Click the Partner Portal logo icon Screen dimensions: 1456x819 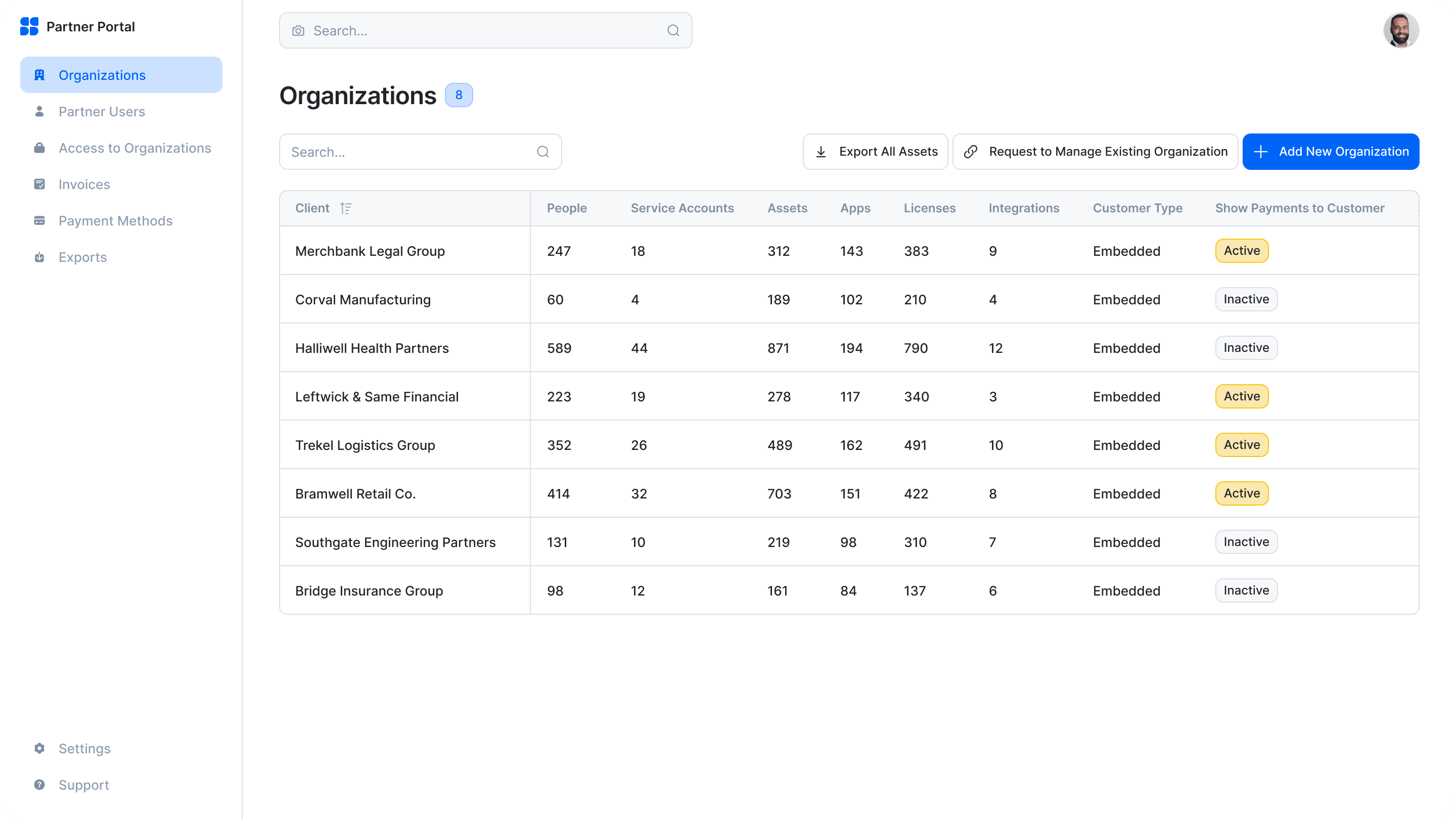pos(29,27)
